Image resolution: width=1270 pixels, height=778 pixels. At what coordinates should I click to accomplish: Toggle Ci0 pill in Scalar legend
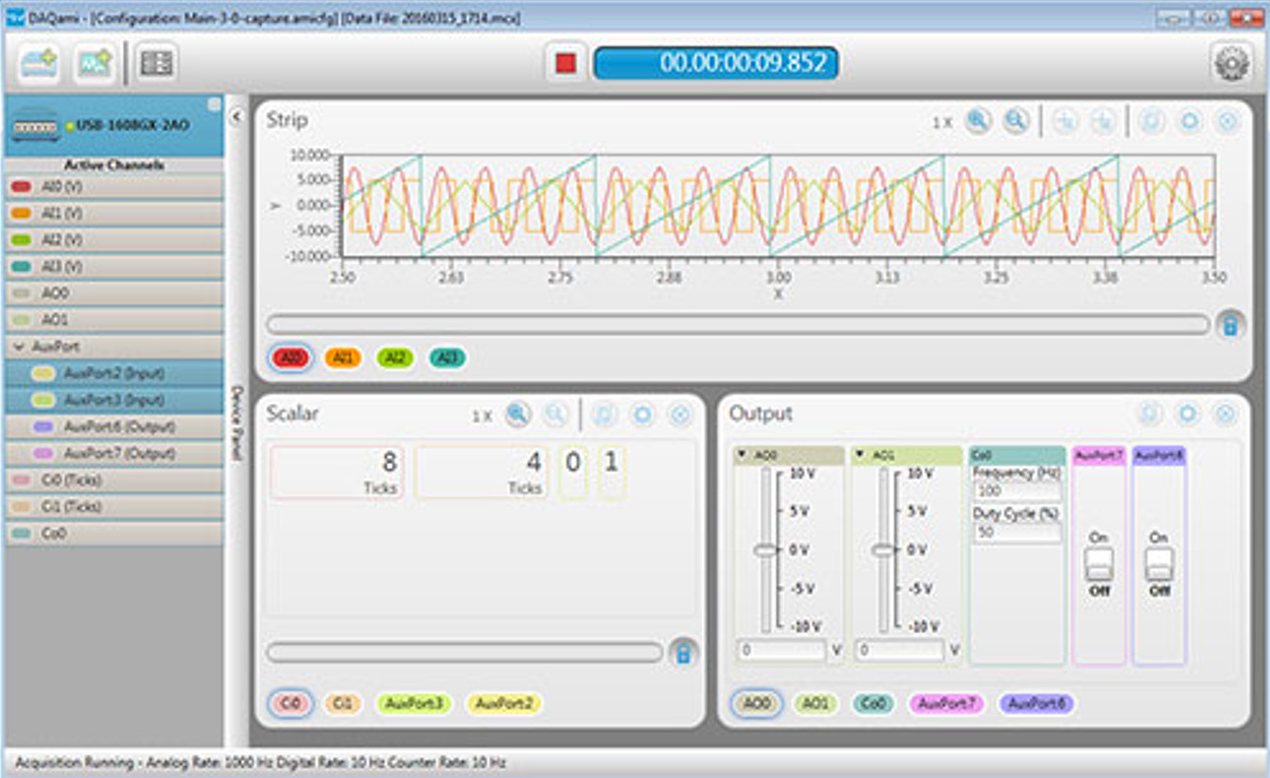[x=290, y=704]
